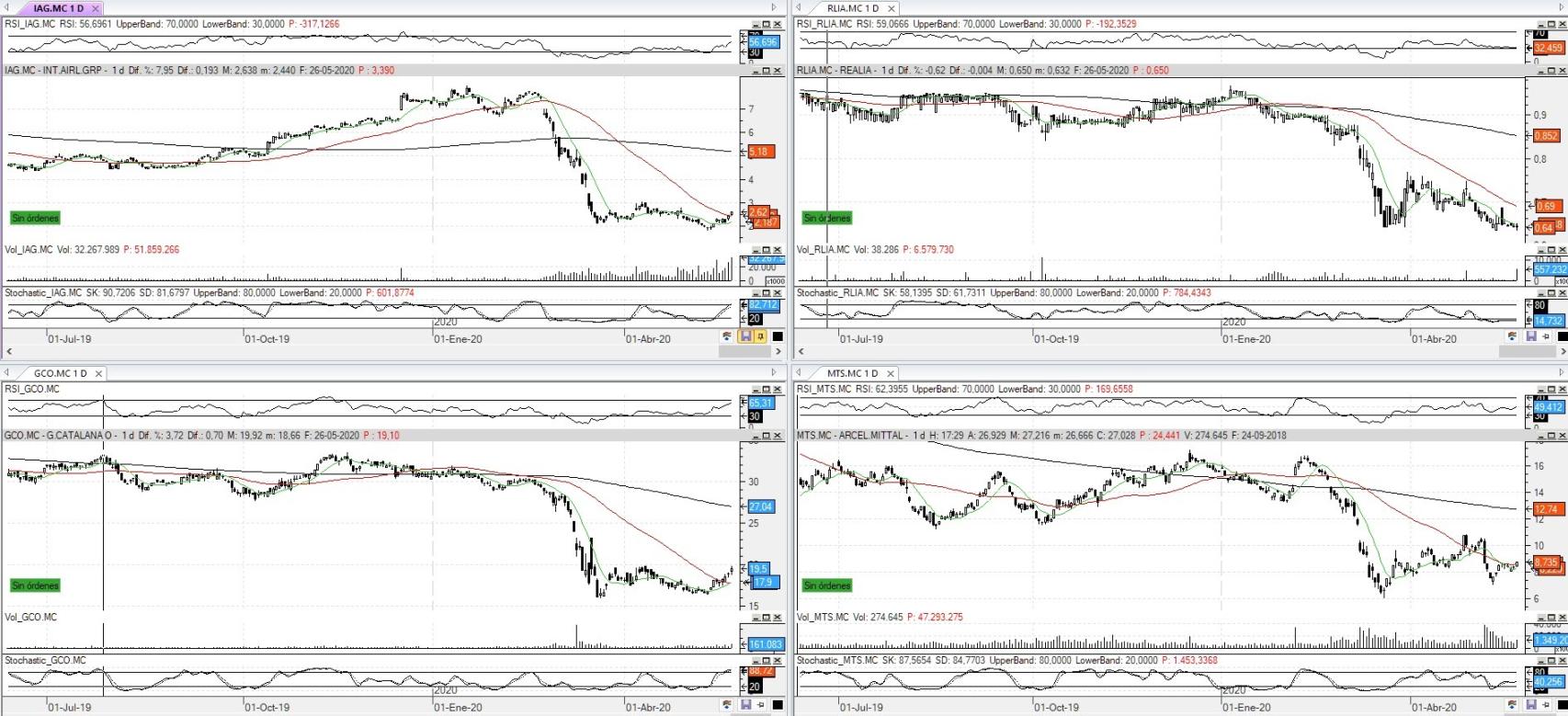This screenshot has width=1568, height=716.
Task: Select the MTS.MC 1 D tab
Action: 852,373
